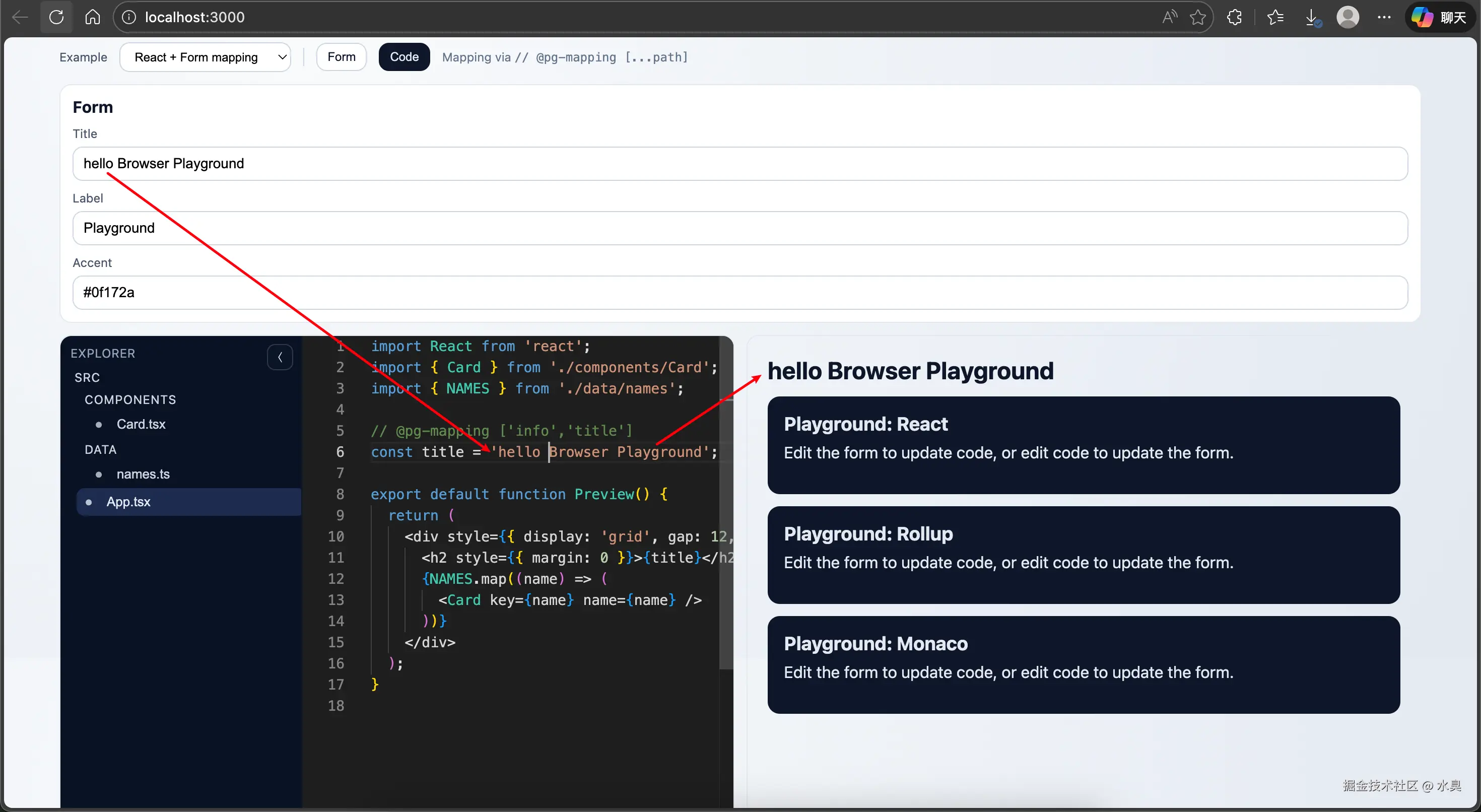Switch to the Form view toggle
The image size is (1481, 812).
click(342, 57)
